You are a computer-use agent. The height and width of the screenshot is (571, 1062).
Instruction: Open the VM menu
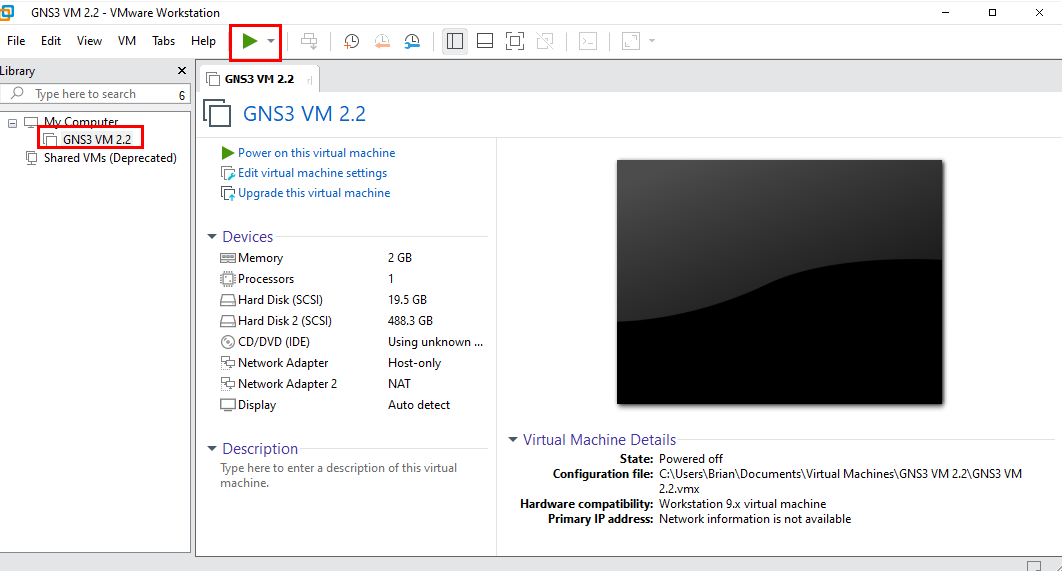point(127,41)
